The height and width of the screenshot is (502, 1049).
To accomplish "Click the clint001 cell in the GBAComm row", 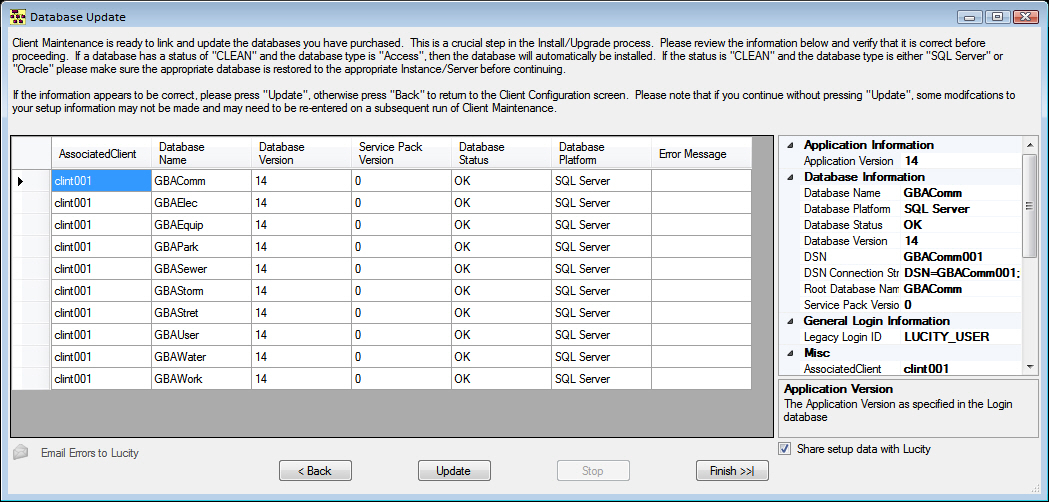I will [102, 181].
